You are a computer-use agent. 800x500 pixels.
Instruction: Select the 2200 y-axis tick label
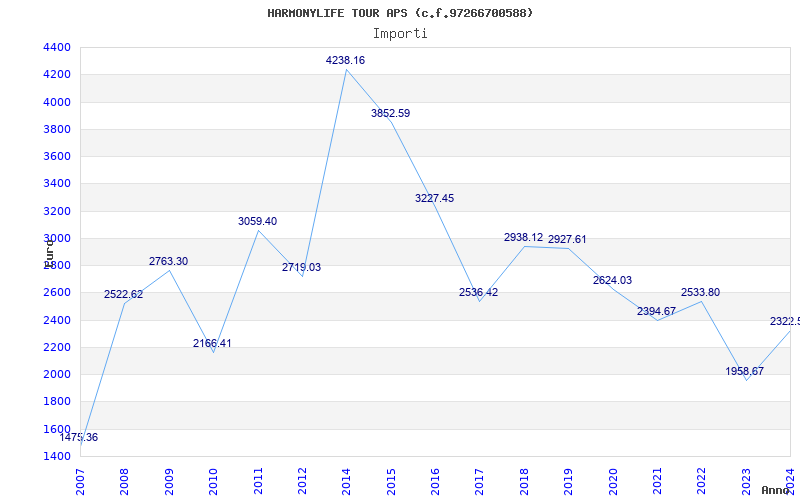57,347
